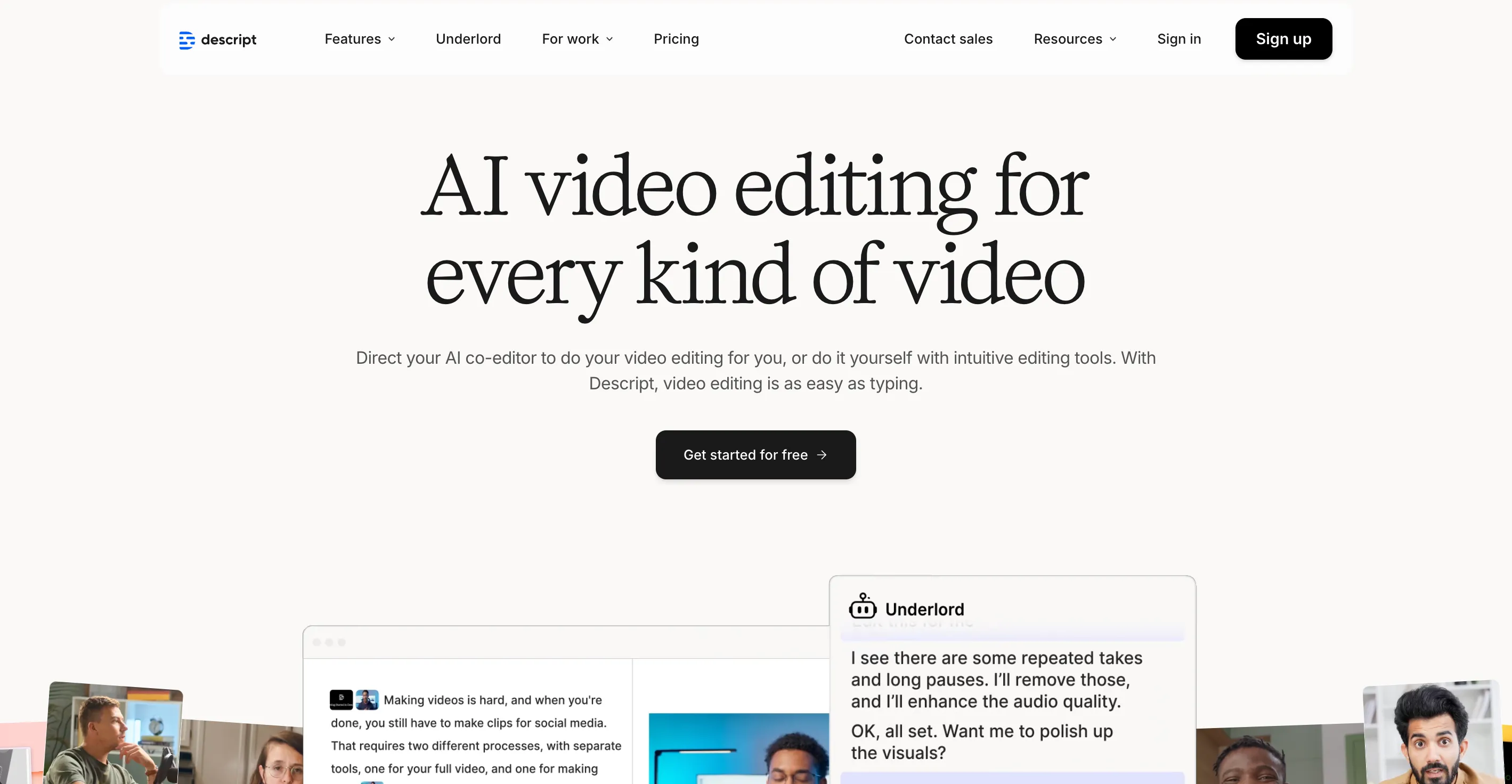Image resolution: width=1512 pixels, height=784 pixels.
Task: Open the Resources dropdown chevron
Action: pos(1113,39)
